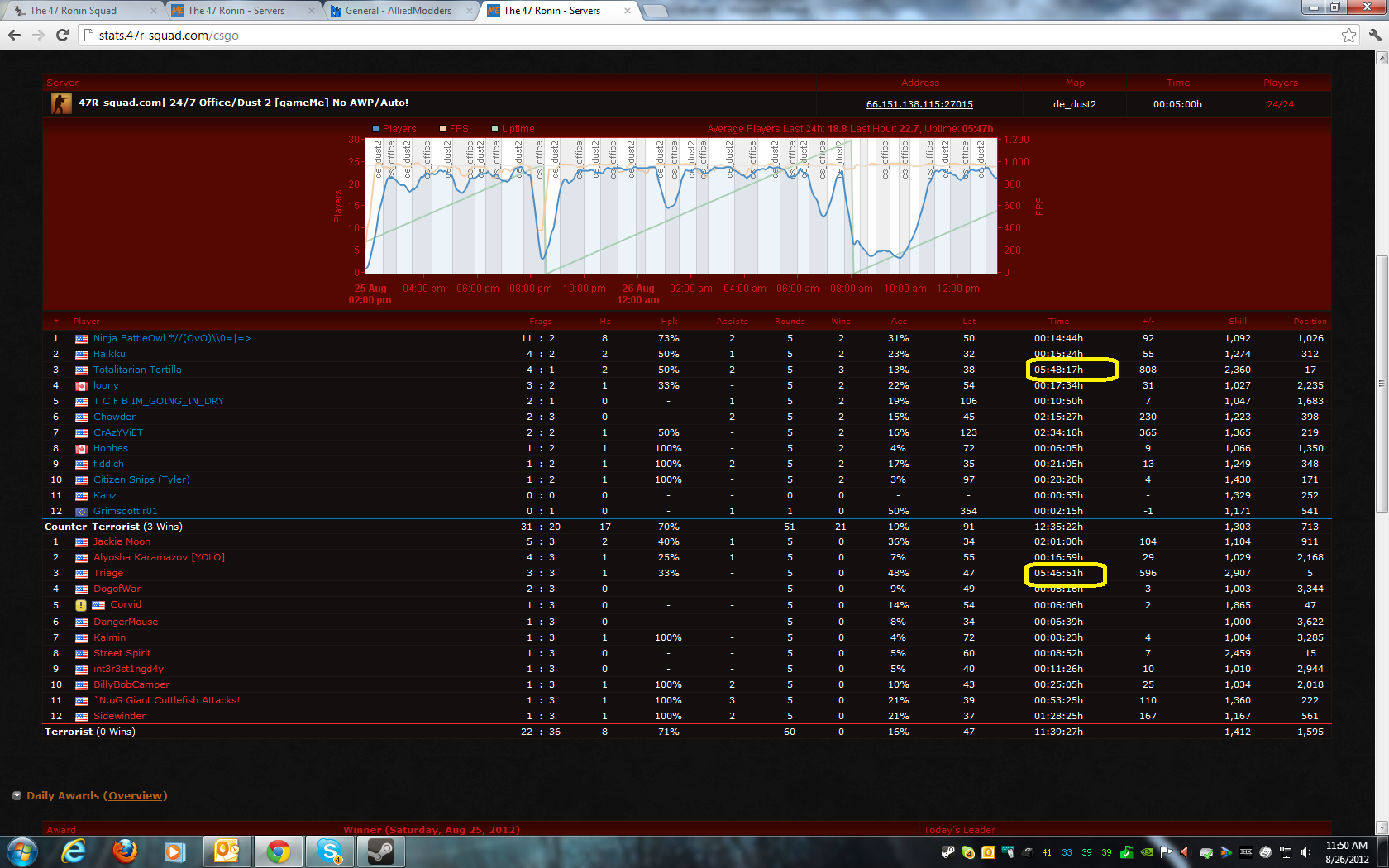The height and width of the screenshot is (868, 1389).
Task: Open Totalitarian Tortilla's player profile
Action: click(137, 370)
